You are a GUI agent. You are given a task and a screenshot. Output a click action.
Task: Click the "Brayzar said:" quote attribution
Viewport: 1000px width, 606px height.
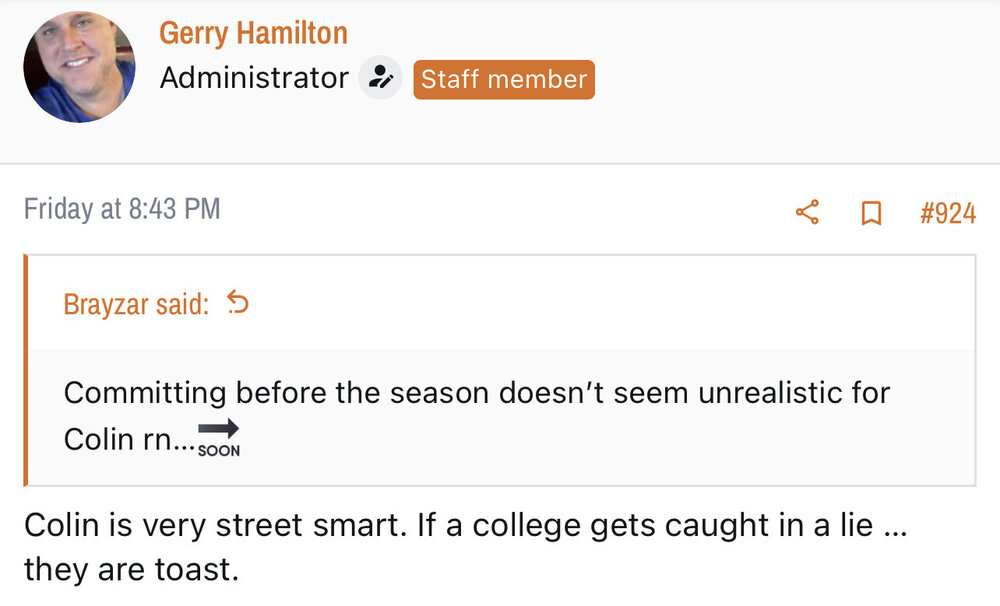click(136, 304)
